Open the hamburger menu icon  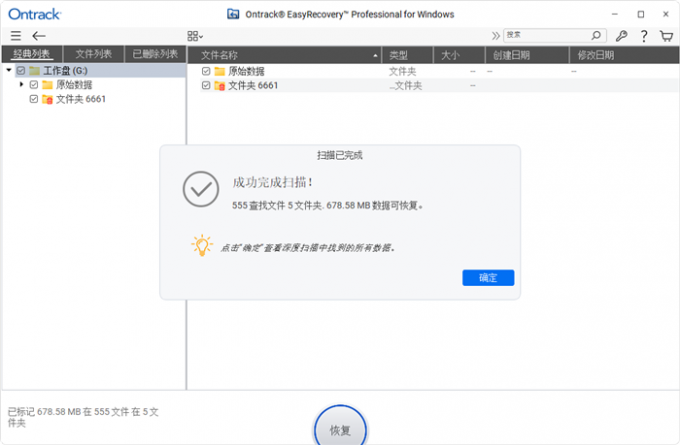pyautogui.click(x=16, y=36)
